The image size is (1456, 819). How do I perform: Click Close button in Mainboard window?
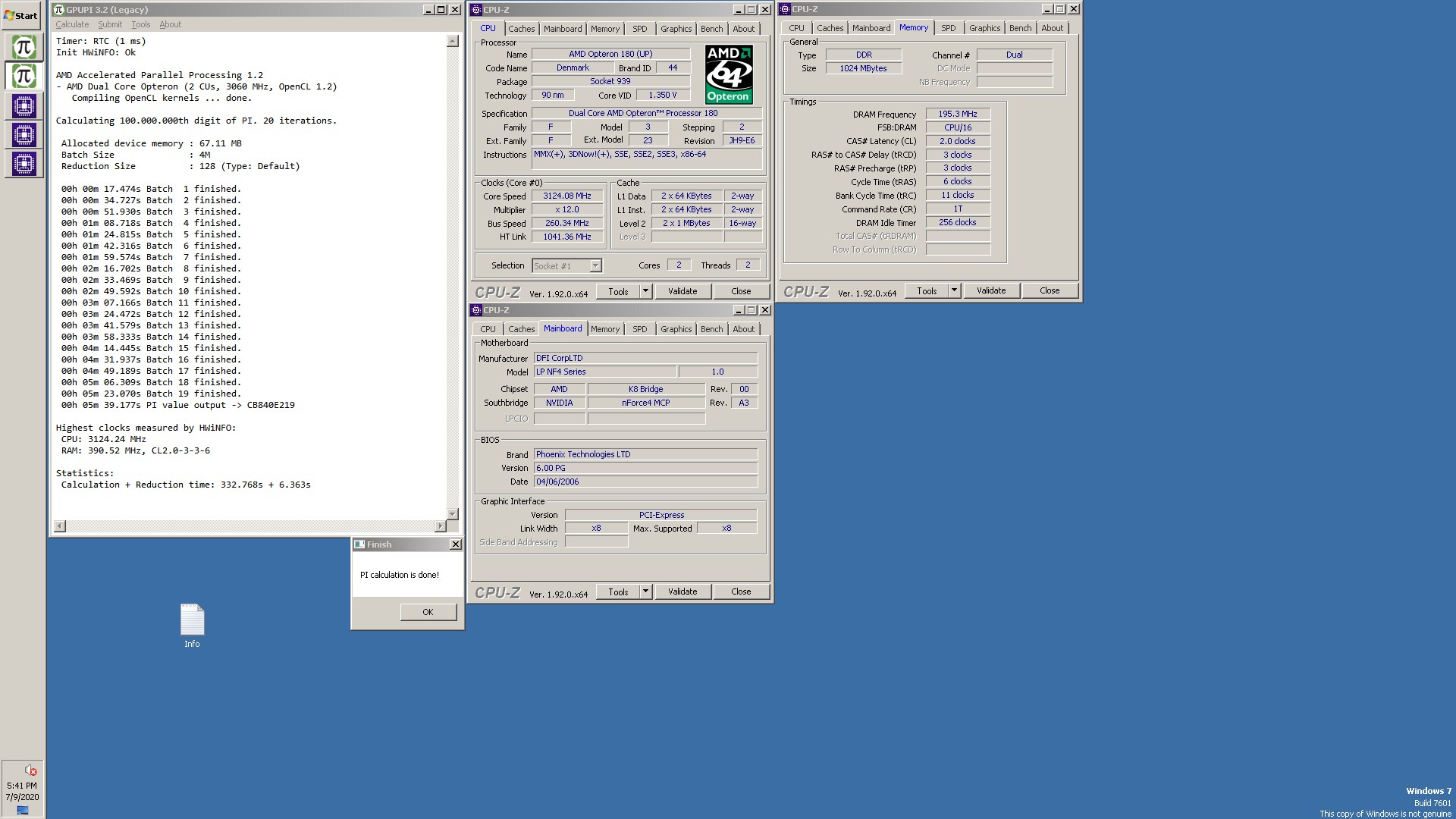741,591
